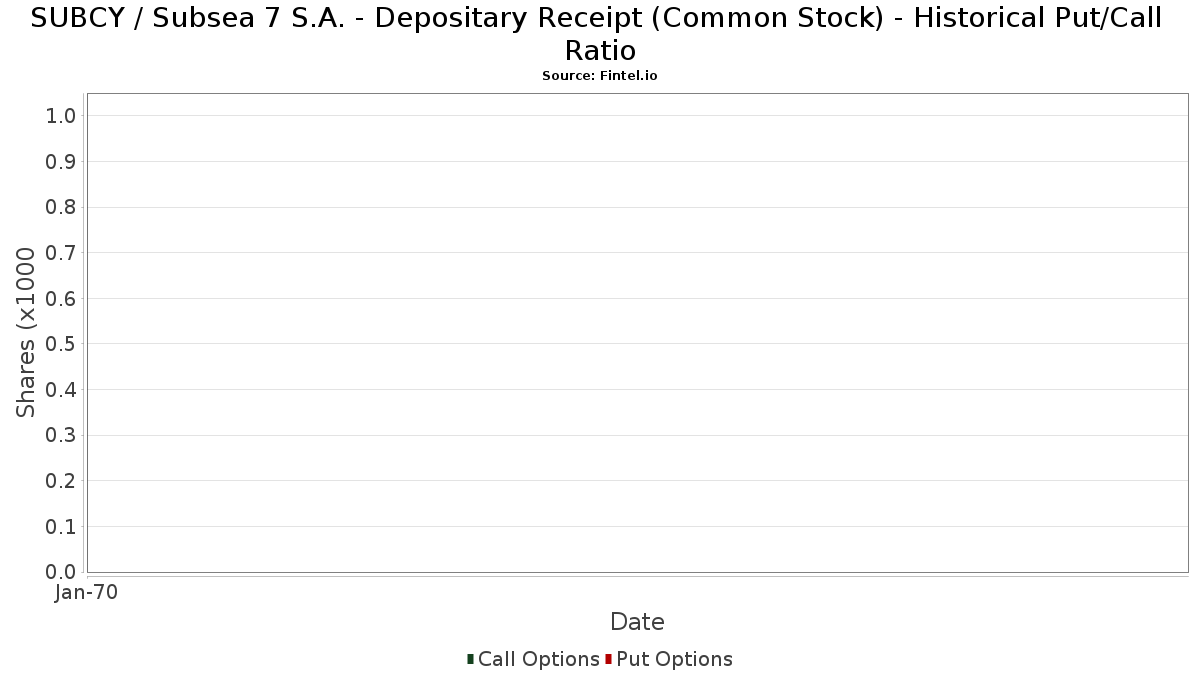Viewport: 1200px width, 675px height.
Task: Click the Source: Fintel.io text
Action: click(x=599, y=76)
